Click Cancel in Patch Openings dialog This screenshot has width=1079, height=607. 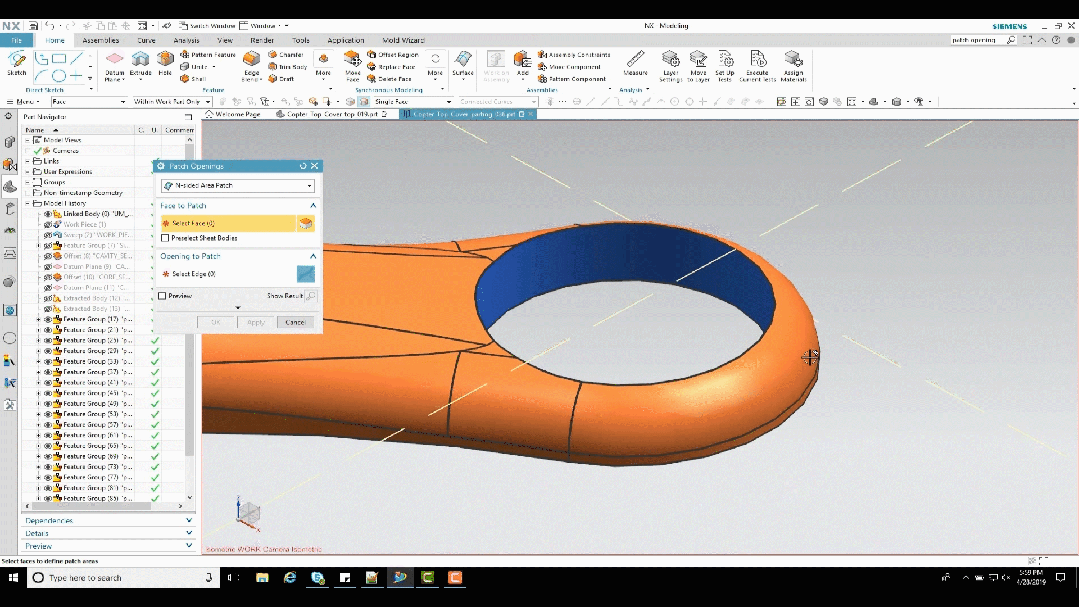point(295,322)
